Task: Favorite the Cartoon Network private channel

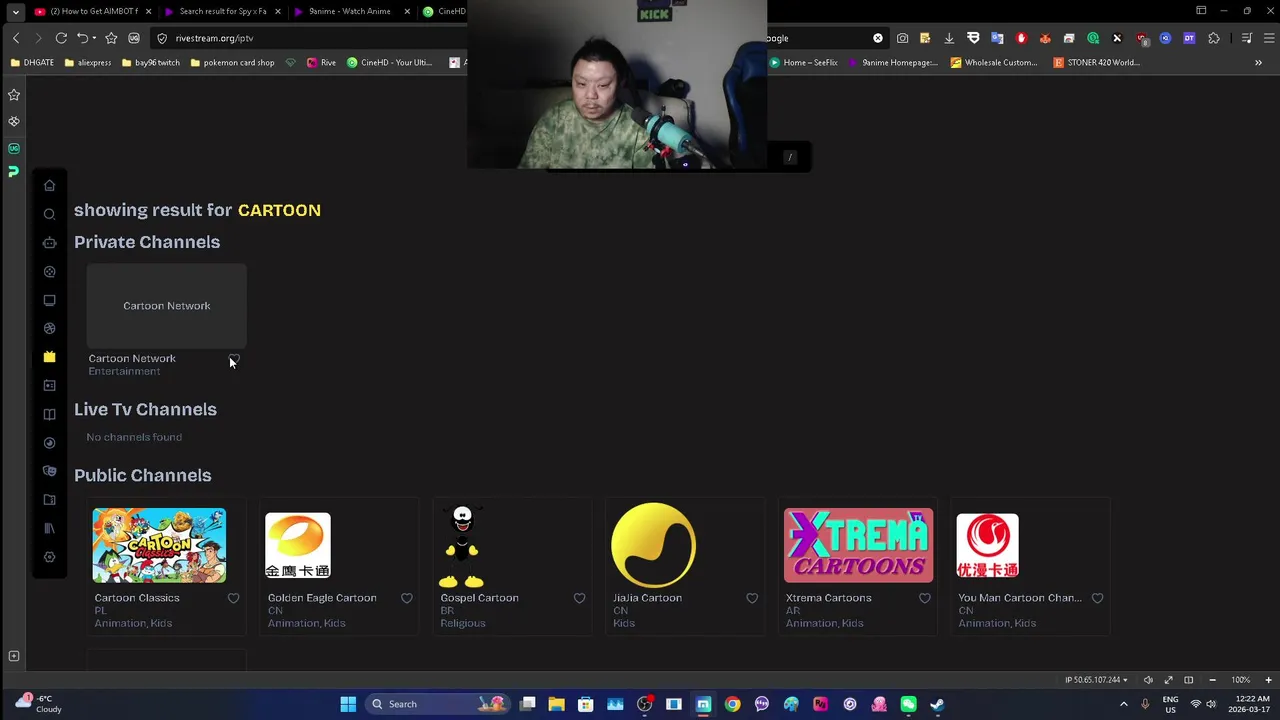Action: click(234, 359)
